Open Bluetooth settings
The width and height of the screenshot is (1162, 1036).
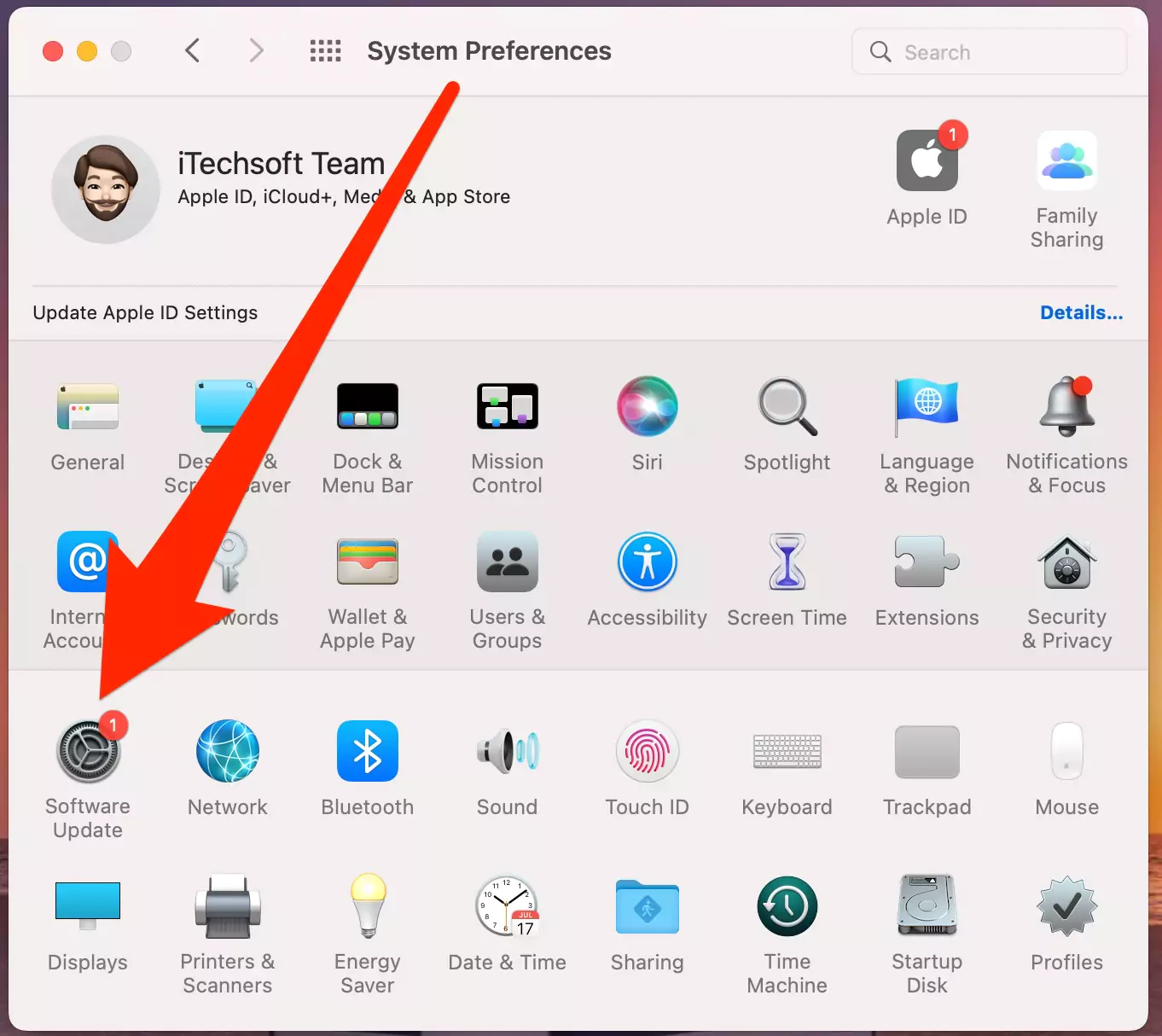coord(367,752)
